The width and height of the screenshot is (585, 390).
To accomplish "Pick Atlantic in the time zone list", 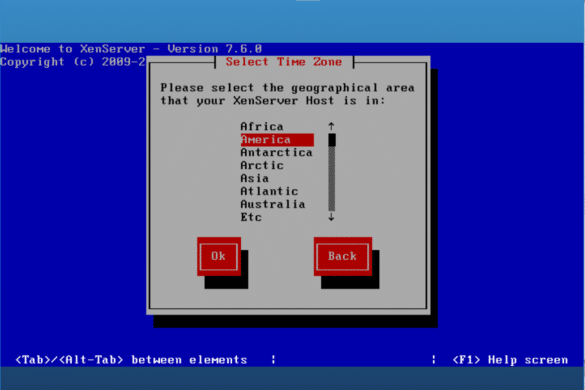I will tap(269, 191).
